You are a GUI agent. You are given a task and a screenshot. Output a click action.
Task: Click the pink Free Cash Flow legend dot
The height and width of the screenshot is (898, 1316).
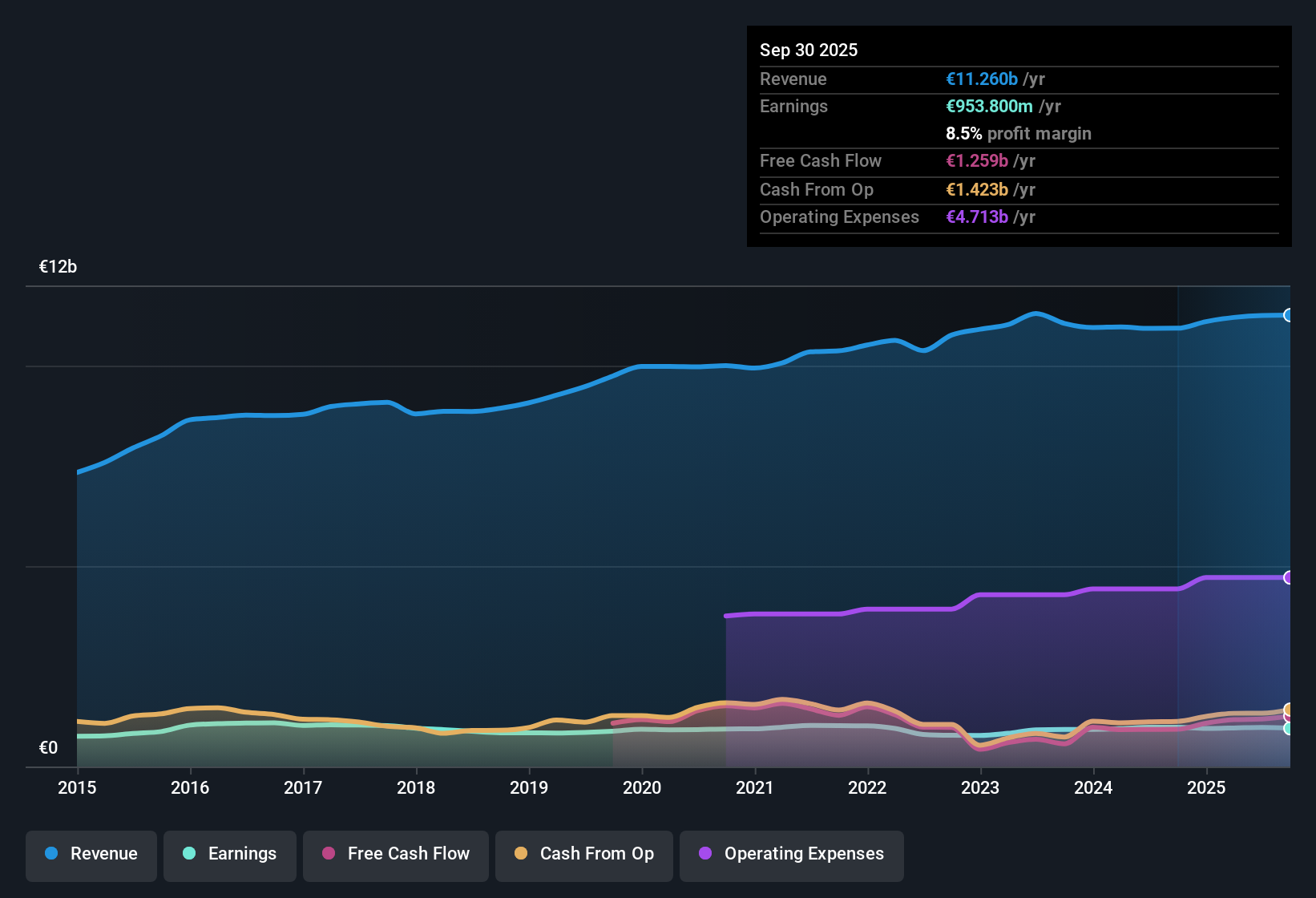pos(329,855)
